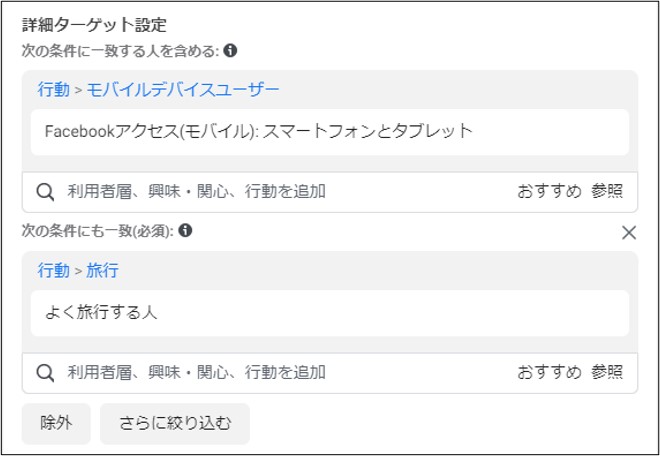Open the 行動 link above モバイルデバイスユーザー
This screenshot has width=660, height=456.
pos(53,89)
